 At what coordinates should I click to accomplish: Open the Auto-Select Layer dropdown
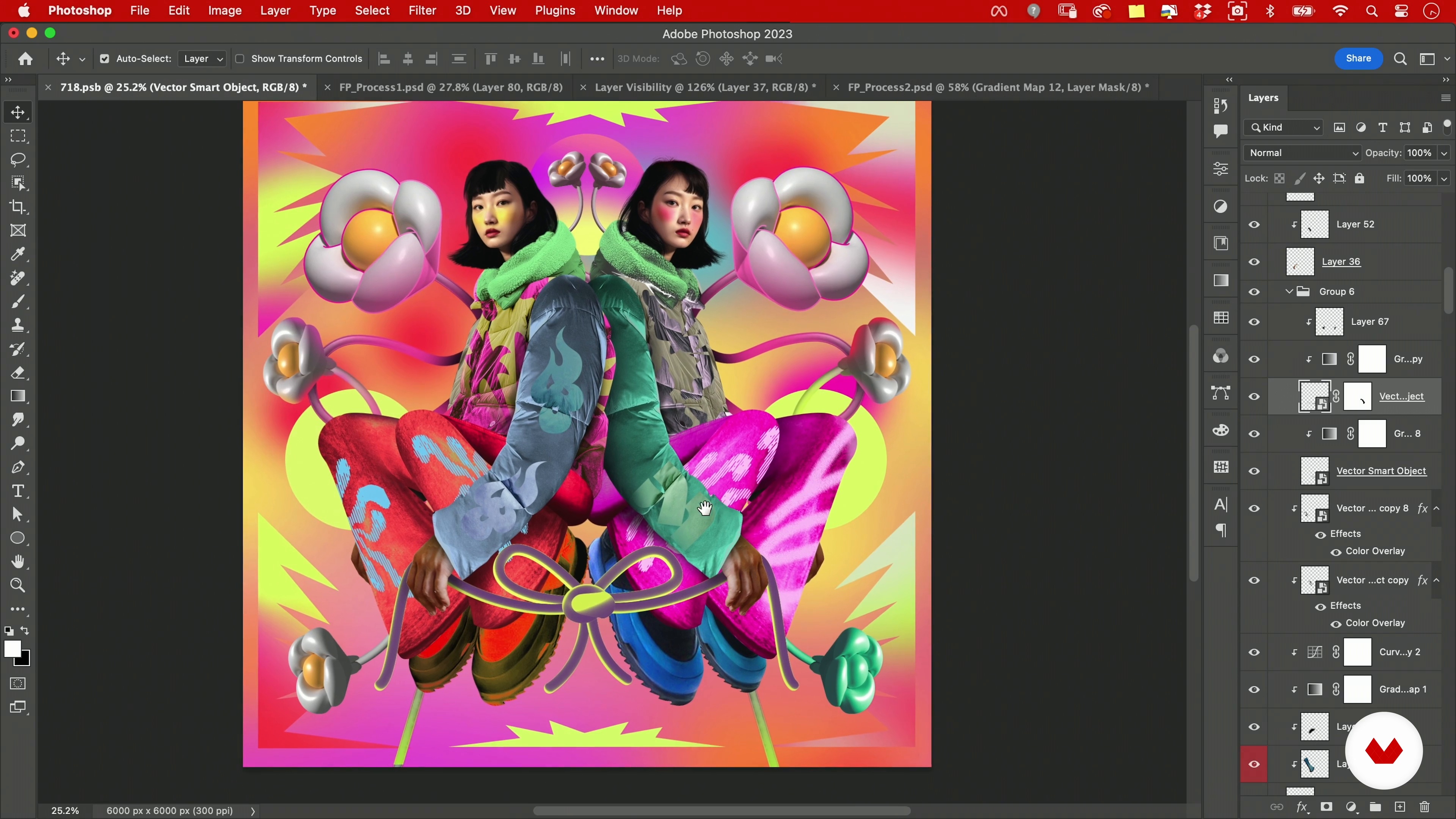[x=203, y=59]
